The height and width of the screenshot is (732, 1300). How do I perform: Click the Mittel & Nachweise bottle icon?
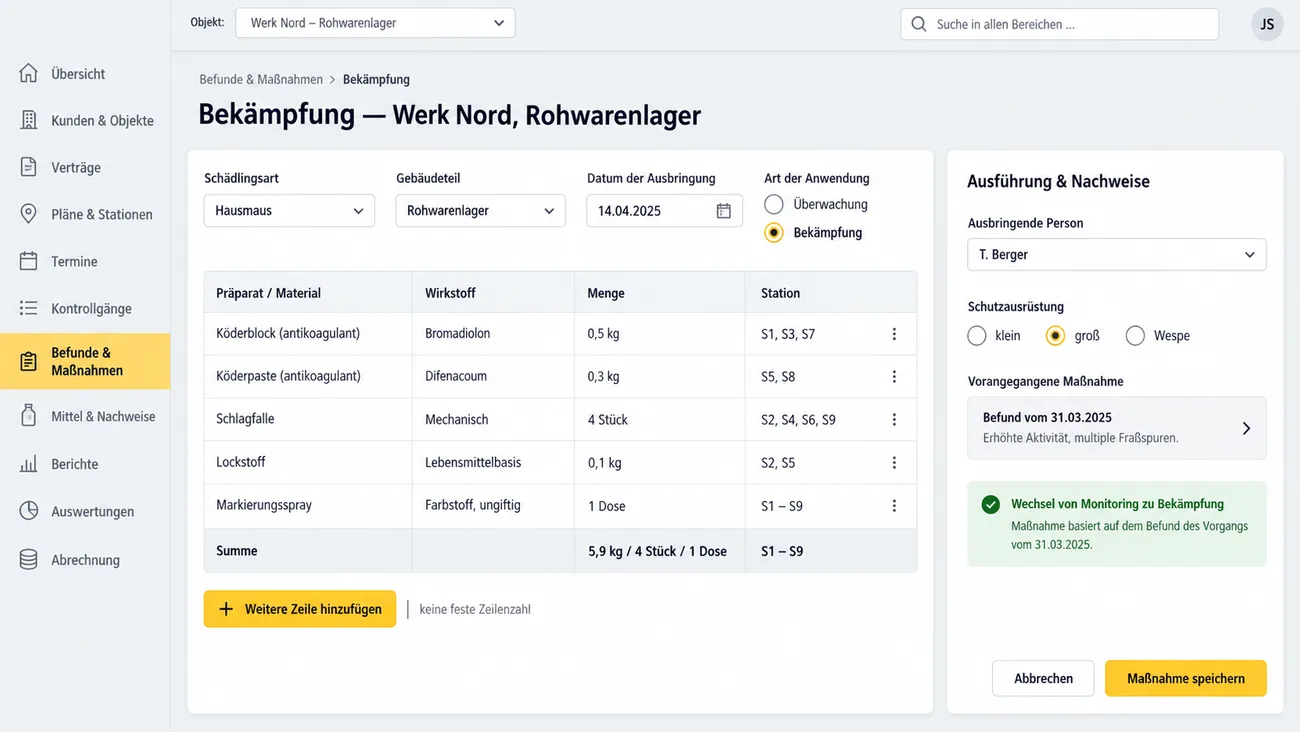[x=29, y=416]
